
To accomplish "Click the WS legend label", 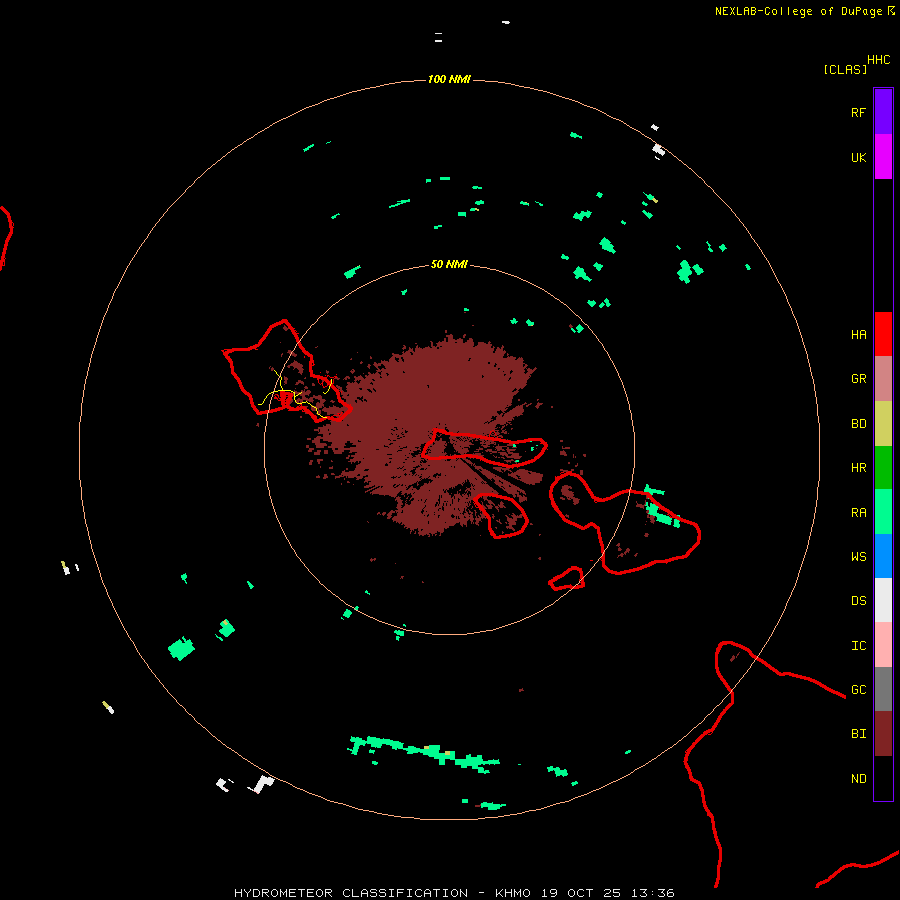I will point(858,557).
